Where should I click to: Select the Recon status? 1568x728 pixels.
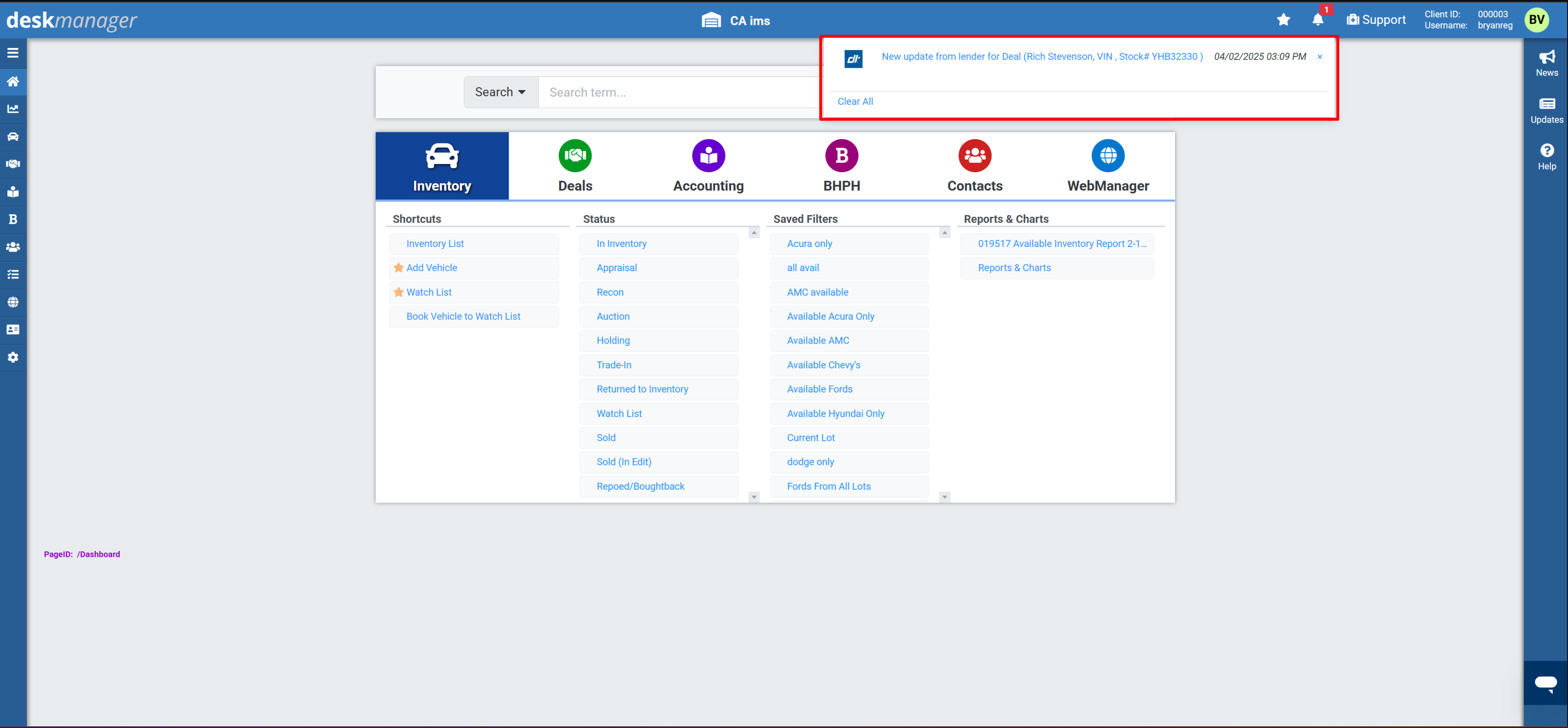point(659,292)
